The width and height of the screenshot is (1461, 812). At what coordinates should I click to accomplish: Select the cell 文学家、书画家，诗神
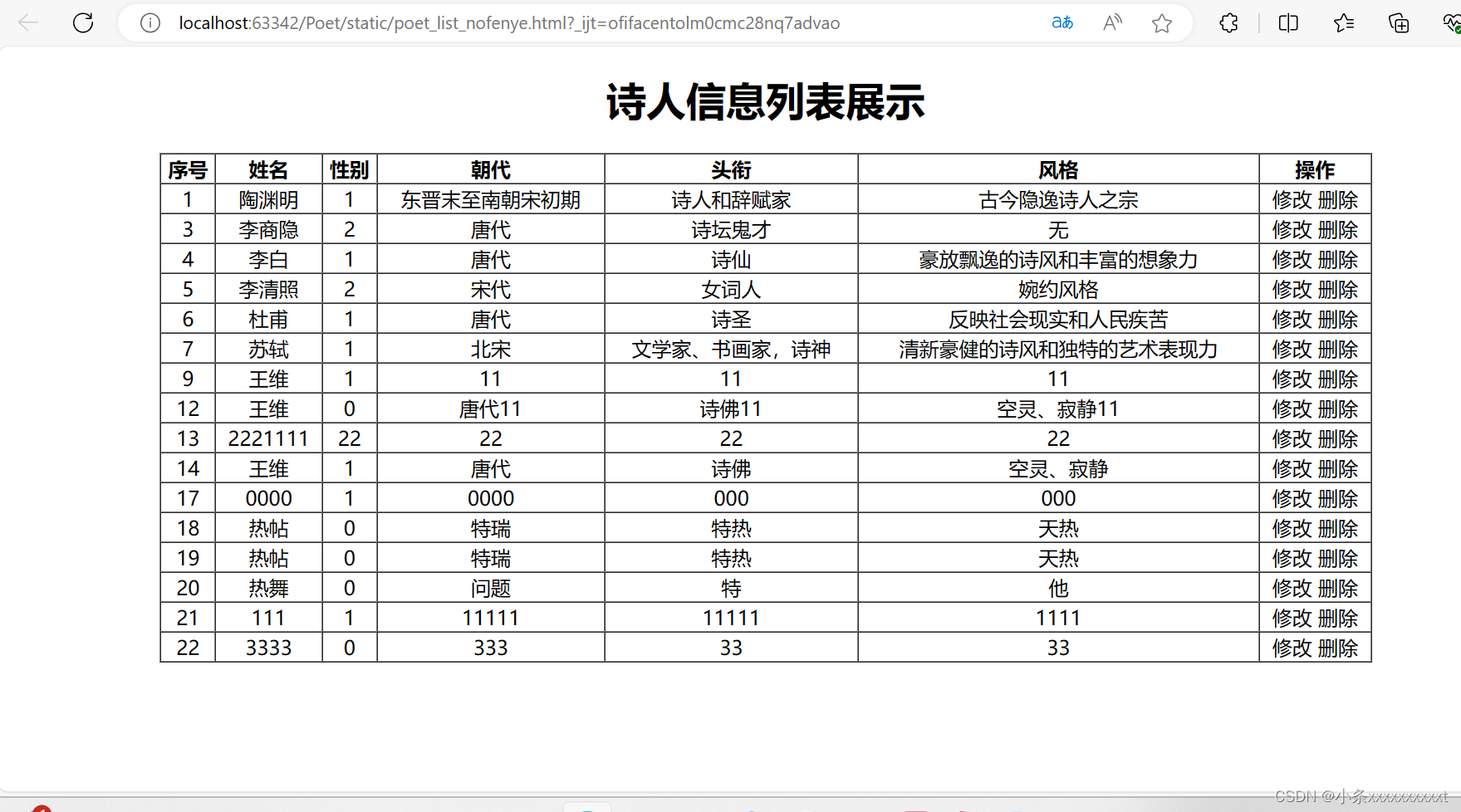(731, 350)
